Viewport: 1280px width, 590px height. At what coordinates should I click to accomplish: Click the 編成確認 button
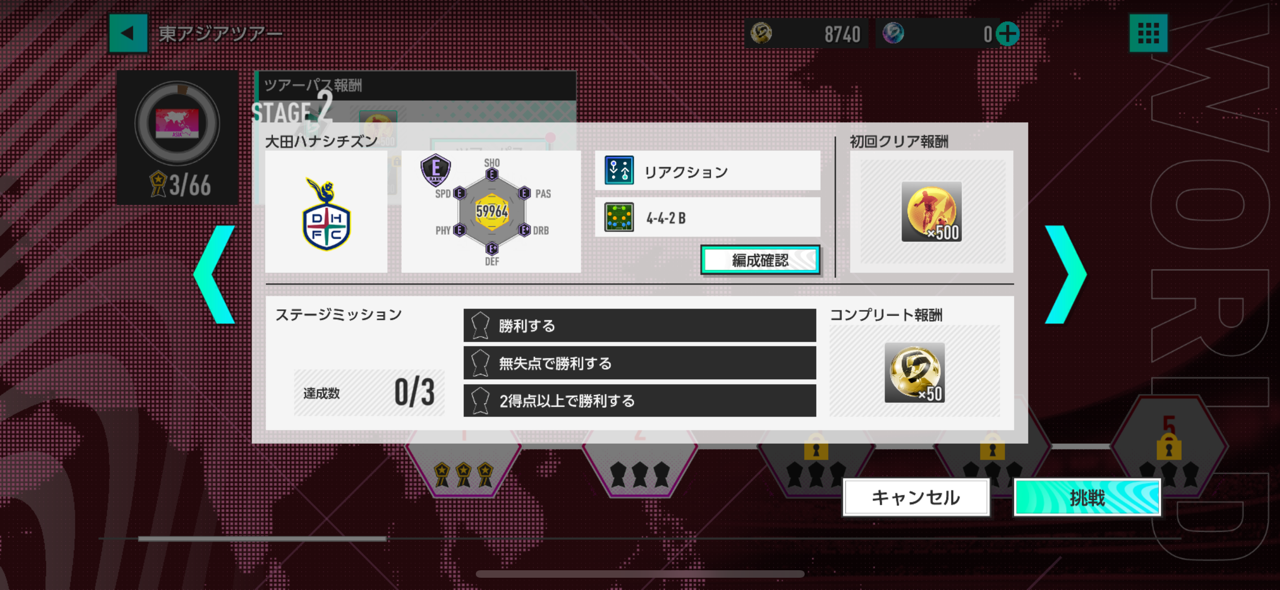(x=760, y=260)
